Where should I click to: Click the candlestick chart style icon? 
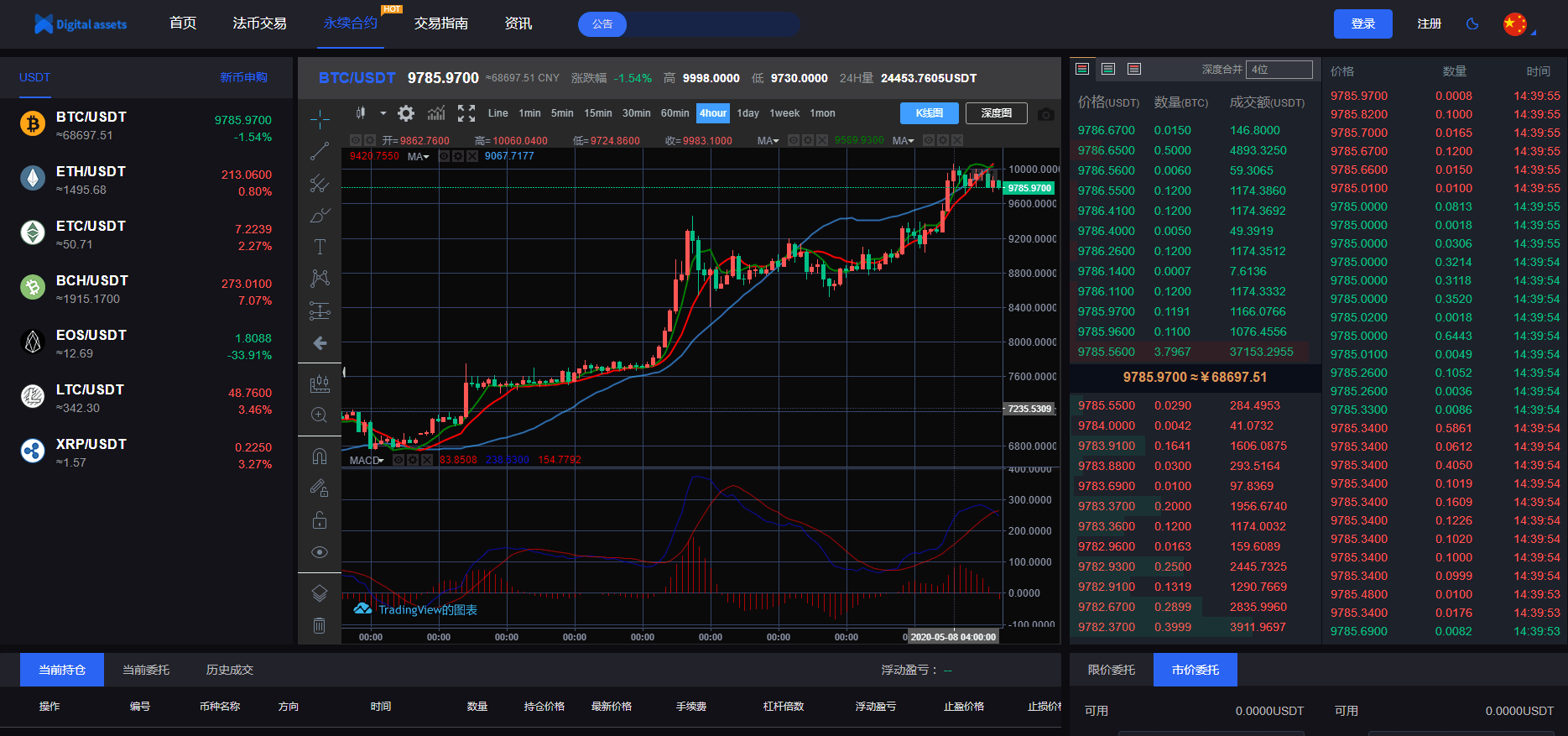pos(361,112)
